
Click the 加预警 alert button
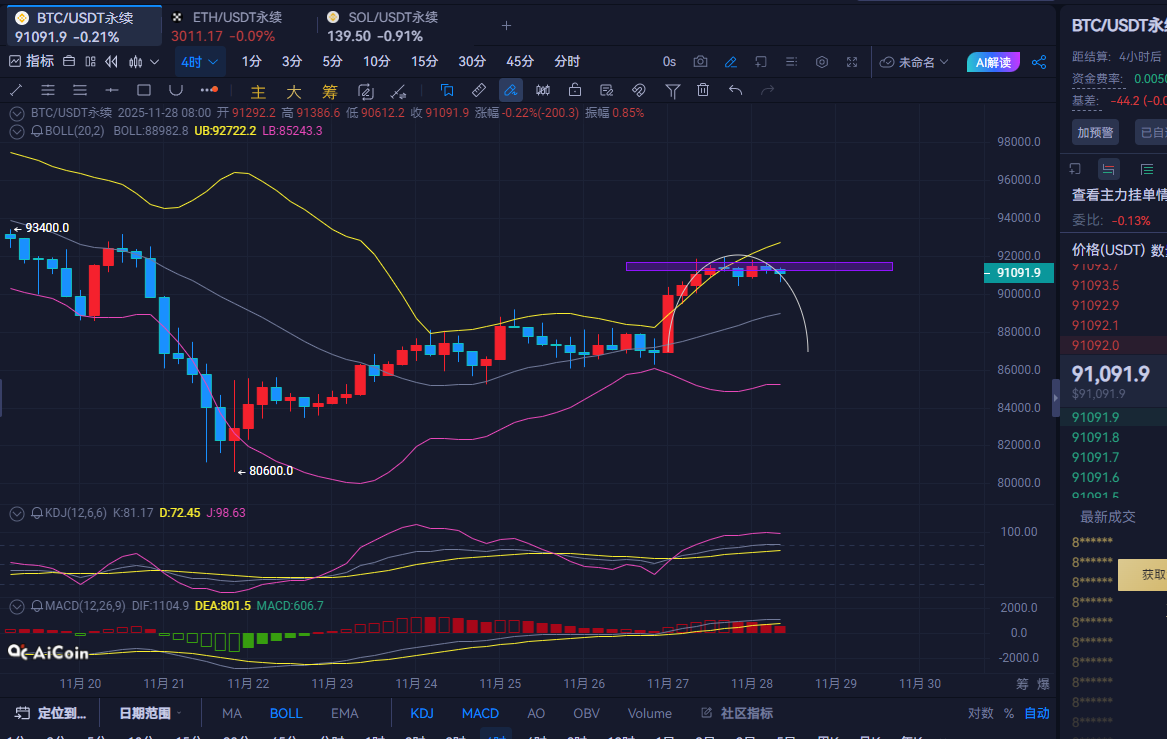pyautogui.click(x=1096, y=132)
